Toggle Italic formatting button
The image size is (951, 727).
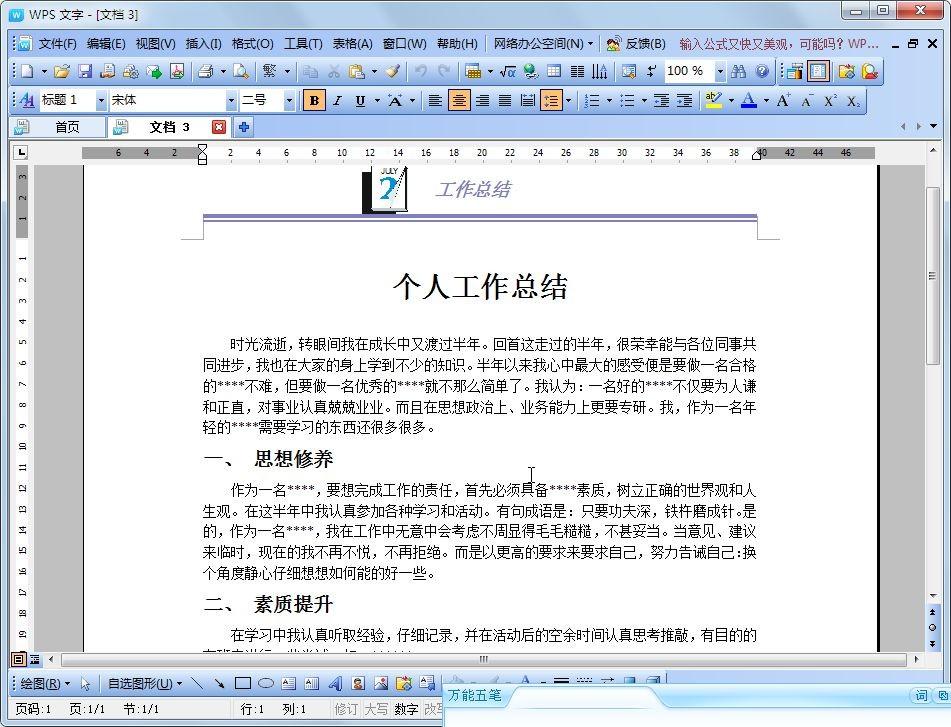click(x=337, y=101)
